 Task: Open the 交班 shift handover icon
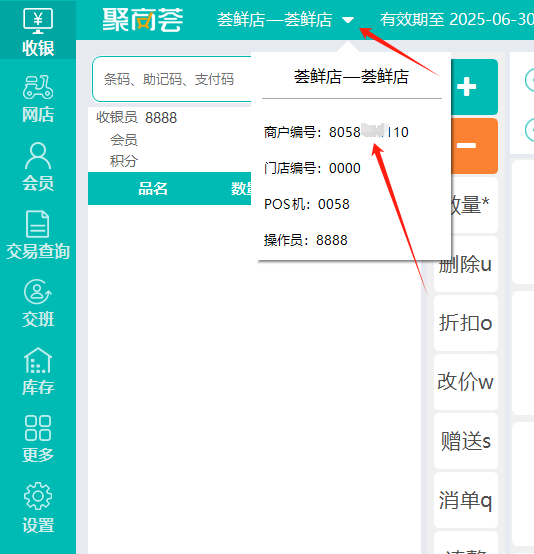38,303
